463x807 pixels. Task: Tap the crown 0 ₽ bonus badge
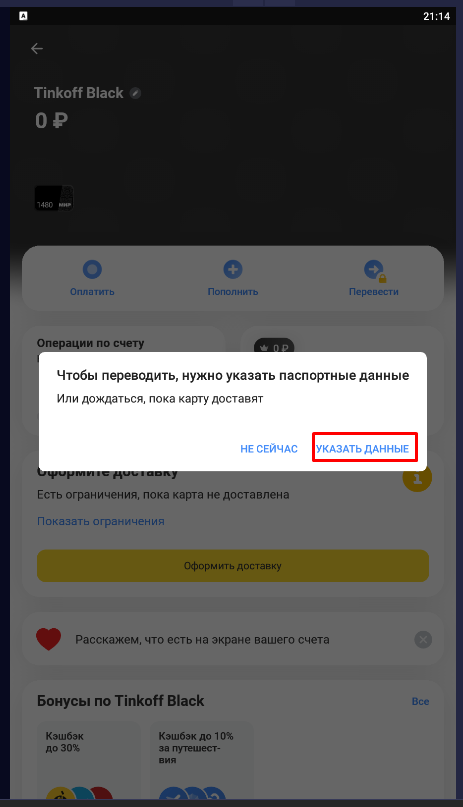point(274,346)
